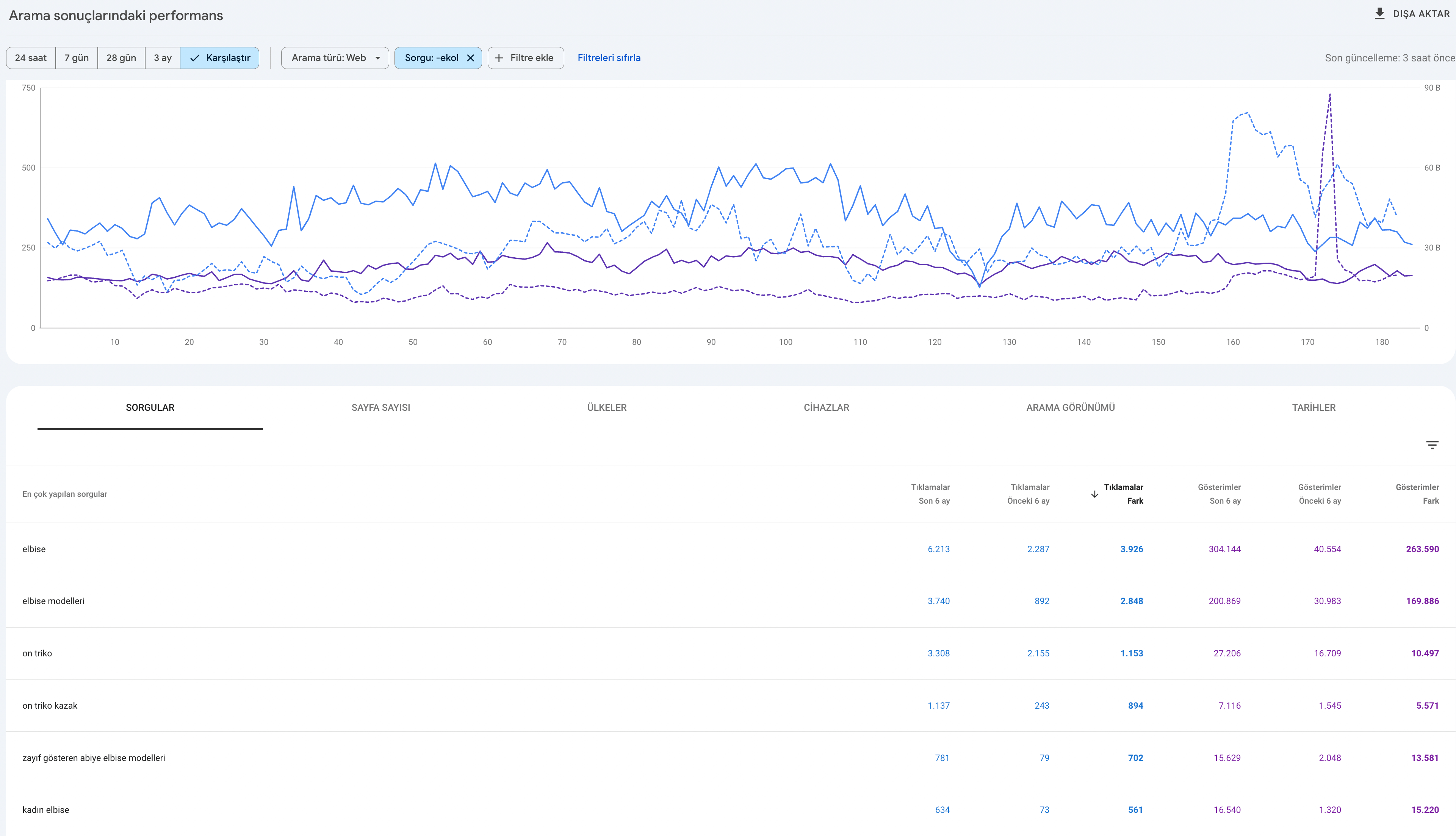Image resolution: width=1456 pixels, height=836 pixels.
Task: Click the Filtreleri sıfırla link
Action: (609, 58)
